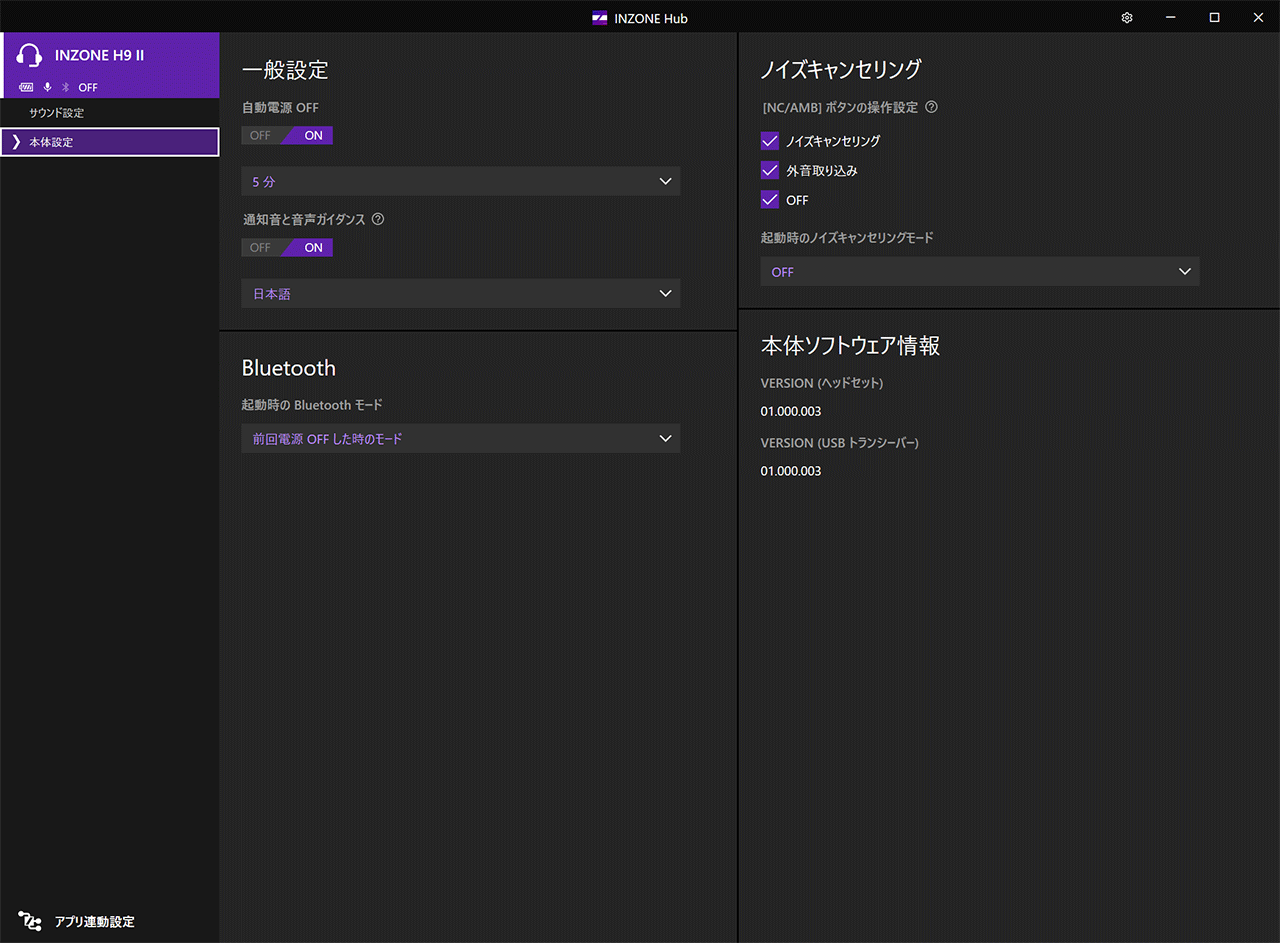Uncheck the 外音取り込み checkbox
Screen dimensions: 1280x943
[x=770, y=171]
